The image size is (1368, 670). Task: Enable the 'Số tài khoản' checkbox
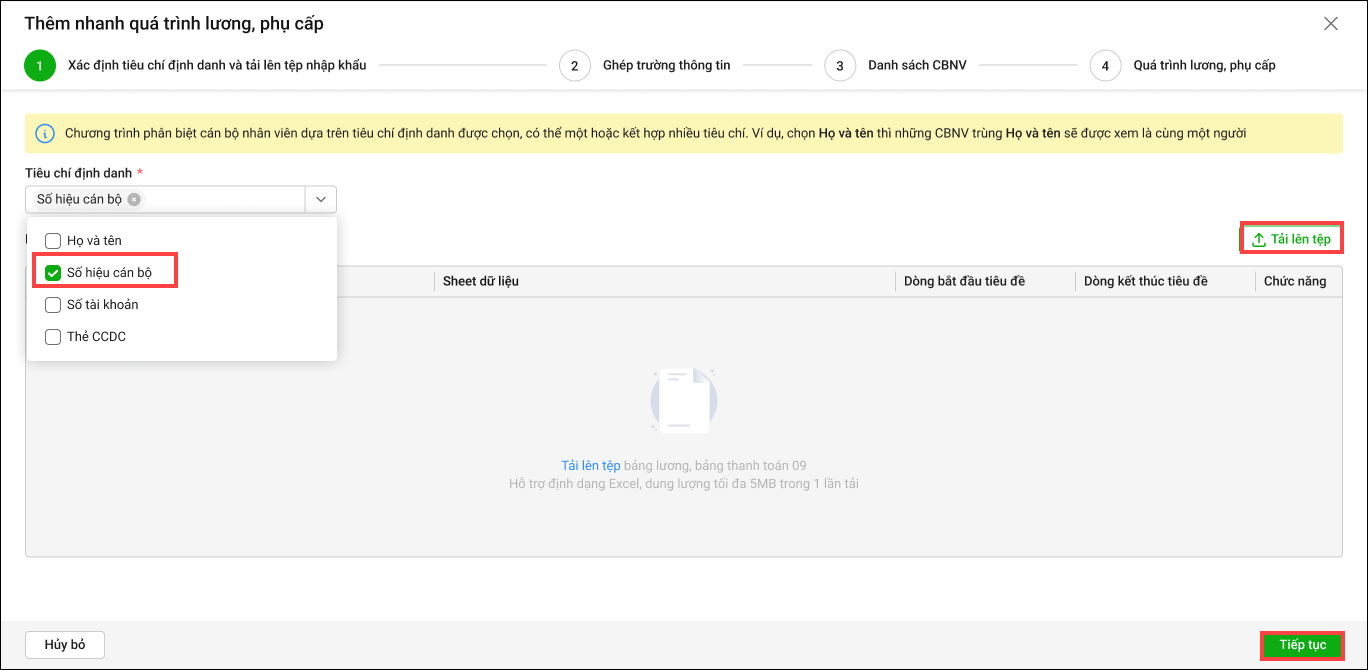click(x=54, y=305)
